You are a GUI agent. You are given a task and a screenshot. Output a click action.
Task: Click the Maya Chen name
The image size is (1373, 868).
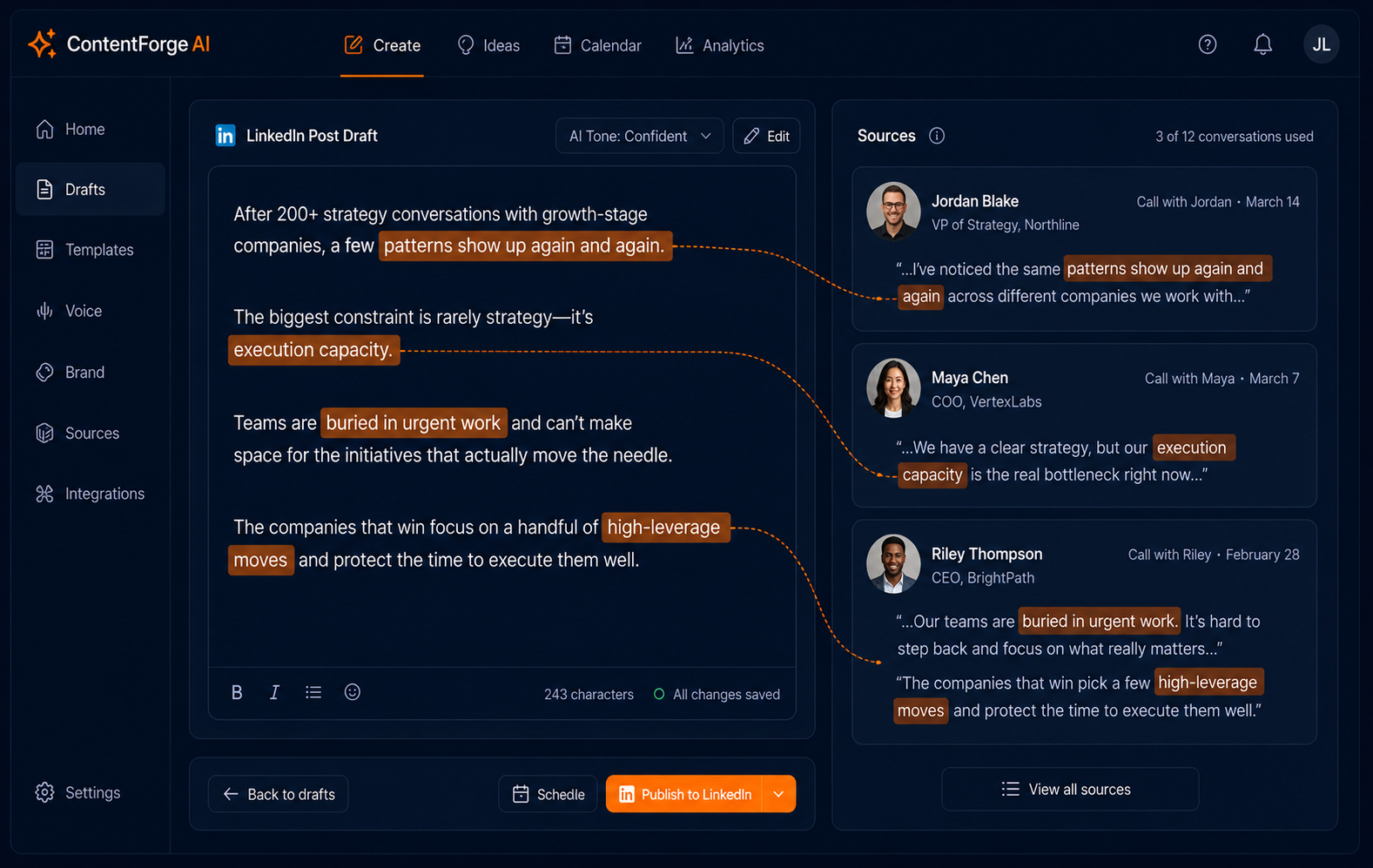[969, 378]
